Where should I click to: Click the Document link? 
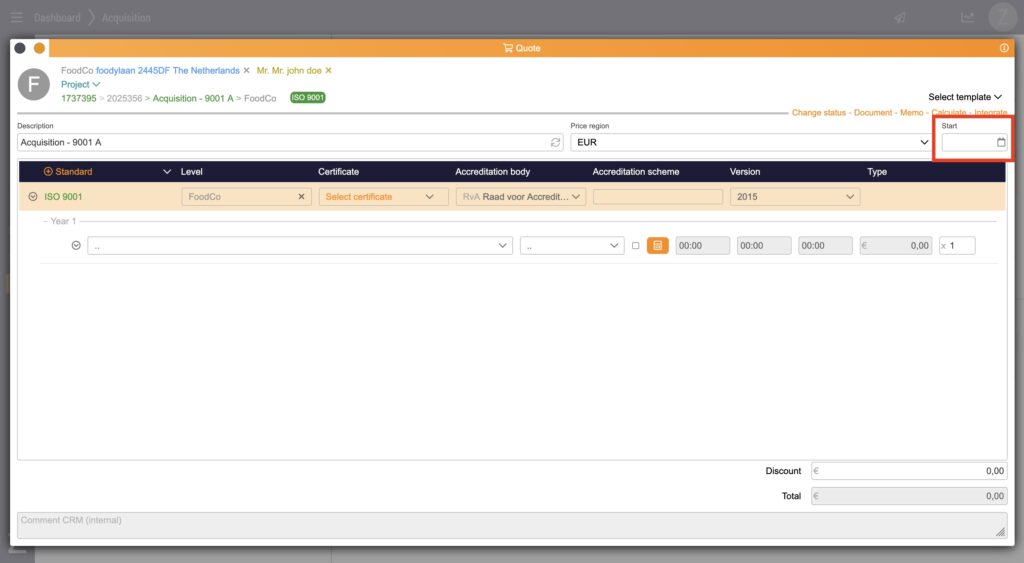pos(872,113)
